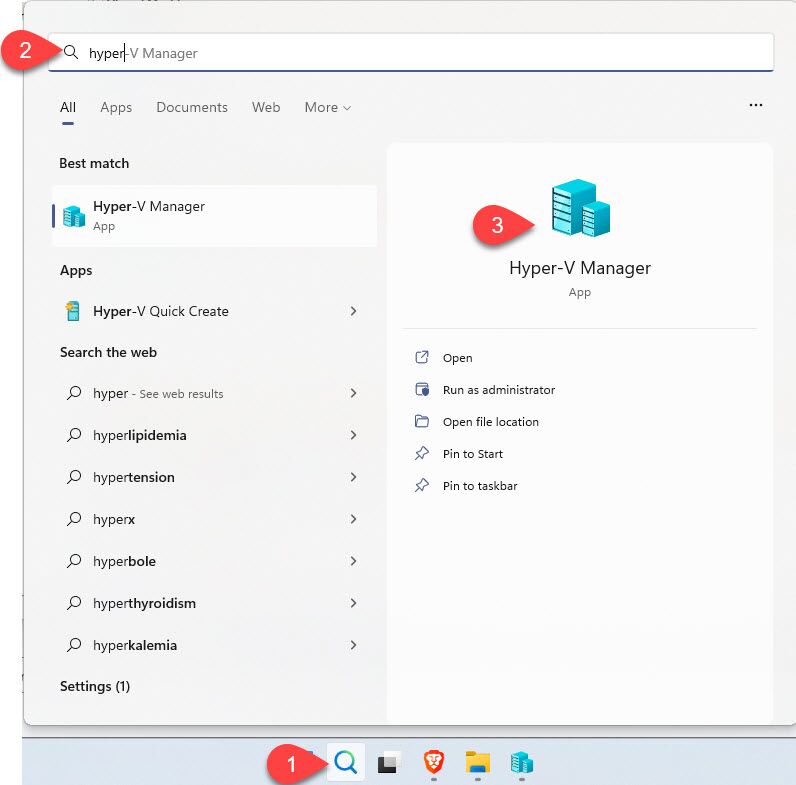Click the hyperkalemia suggestion text
Screen dimensions: 796x785
[x=135, y=645]
